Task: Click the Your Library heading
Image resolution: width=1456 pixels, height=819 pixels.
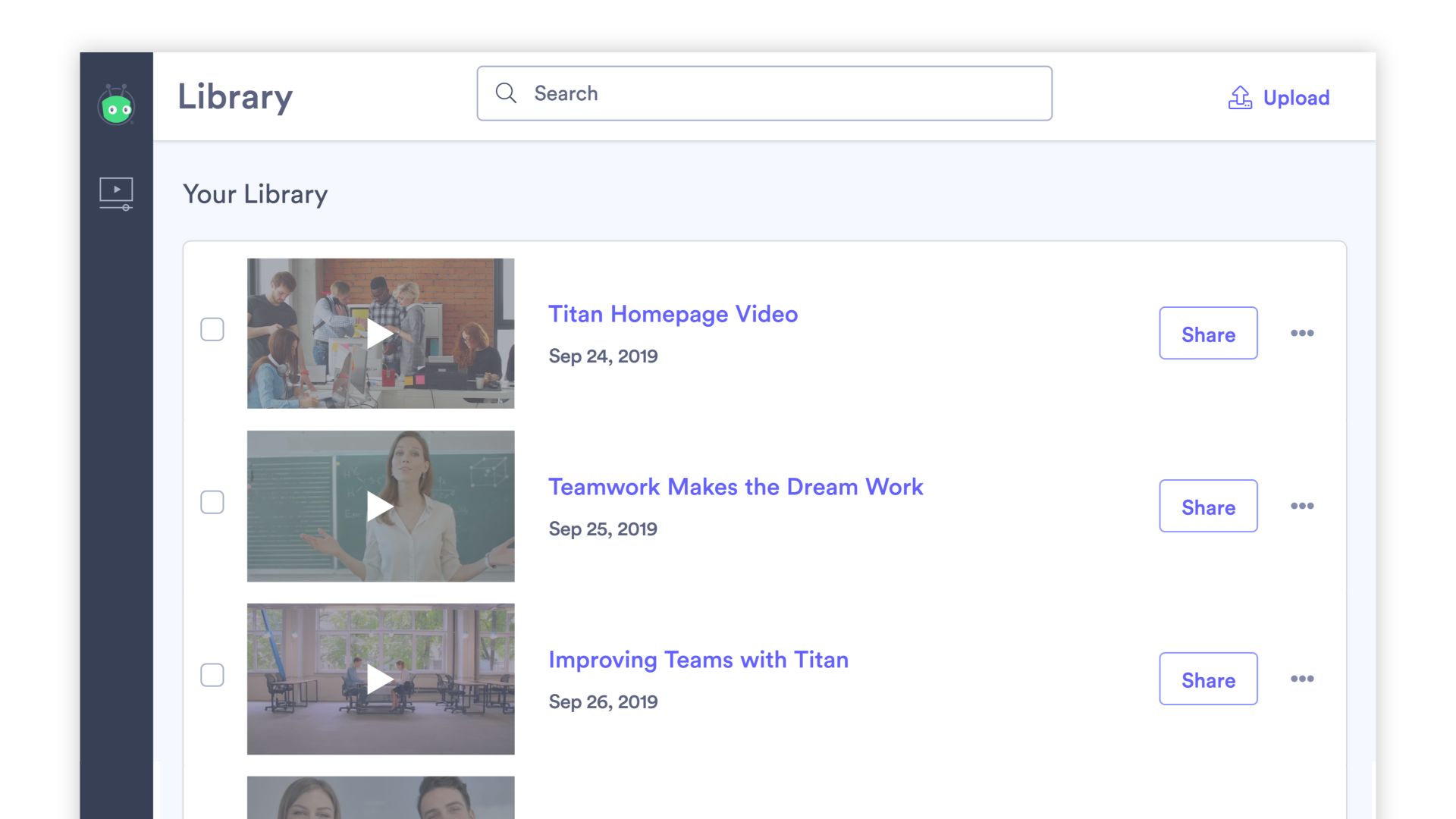Action: (x=255, y=194)
